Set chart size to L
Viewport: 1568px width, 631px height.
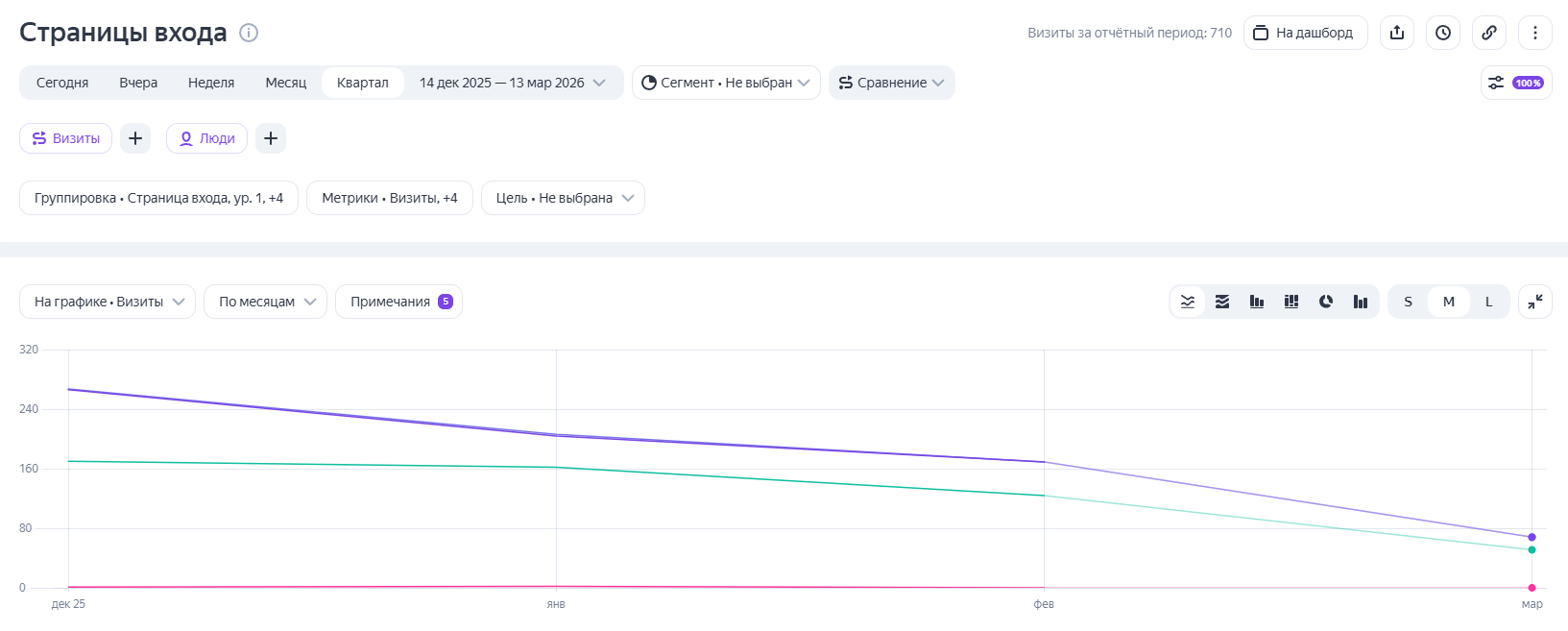[1489, 302]
